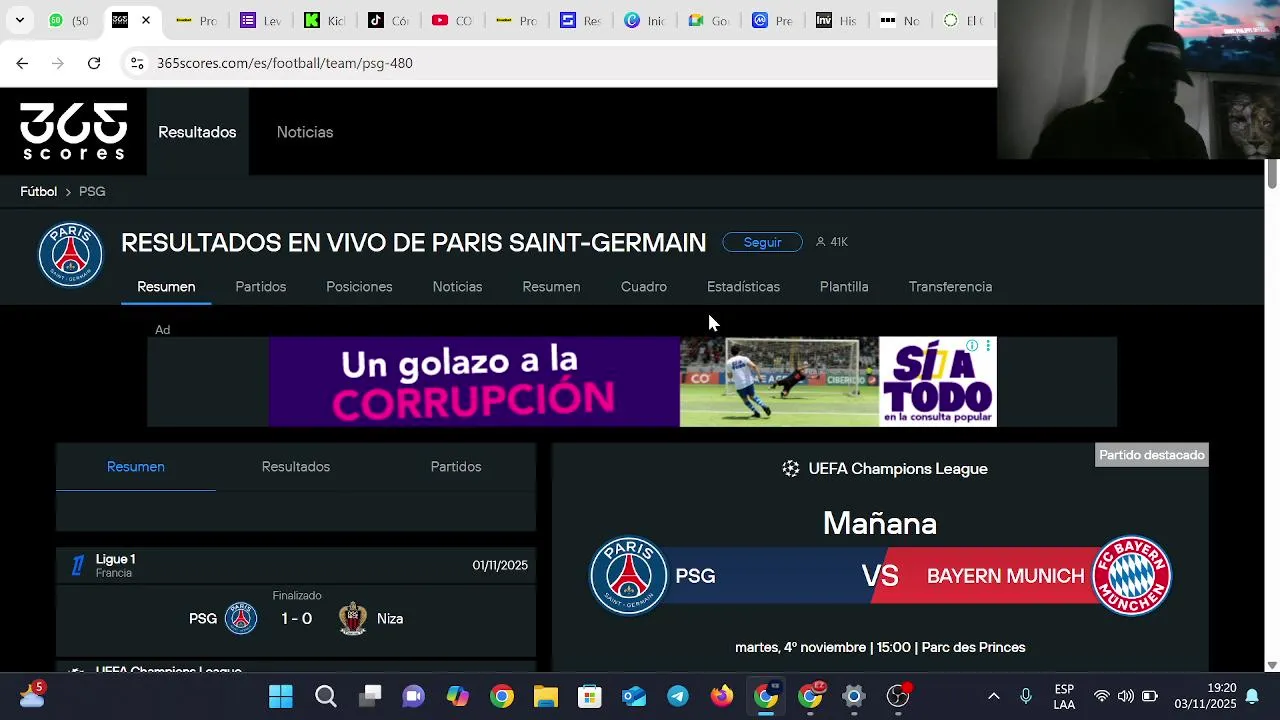The width and height of the screenshot is (1280, 720).
Task: Go back with the browser back arrow
Action: pyautogui.click(x=22, y=63)
